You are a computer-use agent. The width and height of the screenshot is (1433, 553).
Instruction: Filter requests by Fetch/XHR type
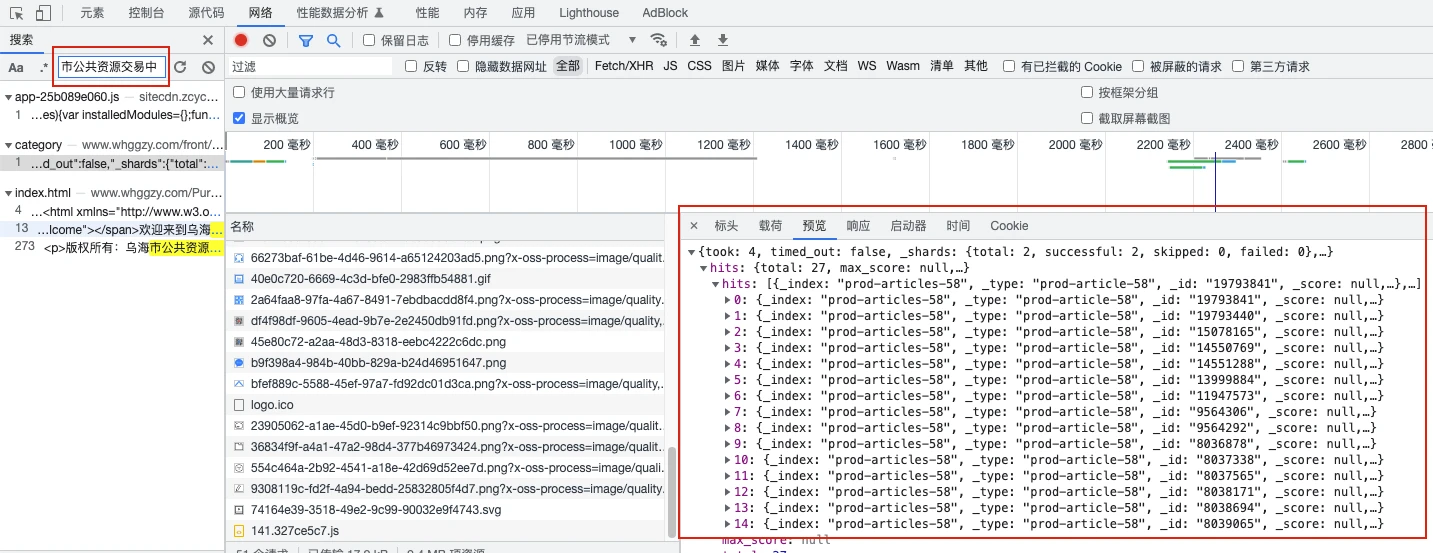(x=623, y=66)
